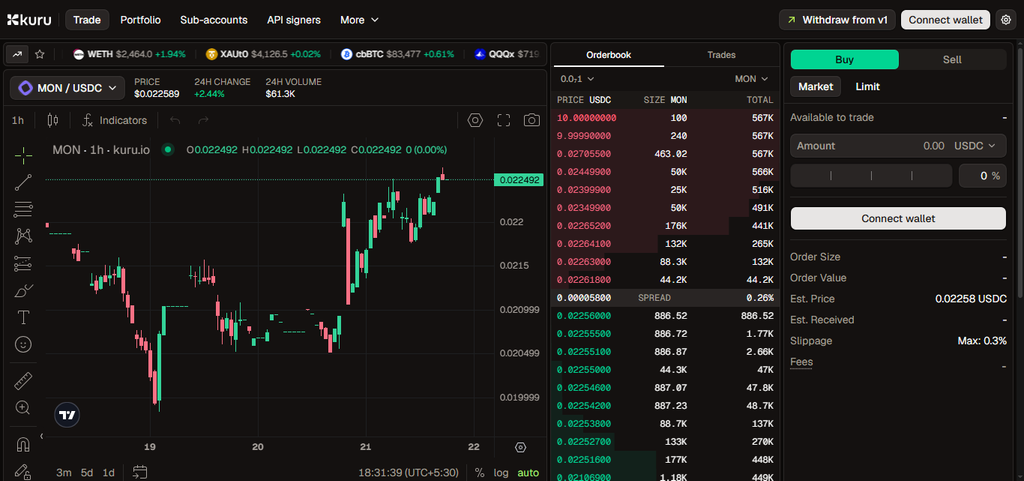Click the Kuru logo
1024x481 pixels.
[29, 20]
